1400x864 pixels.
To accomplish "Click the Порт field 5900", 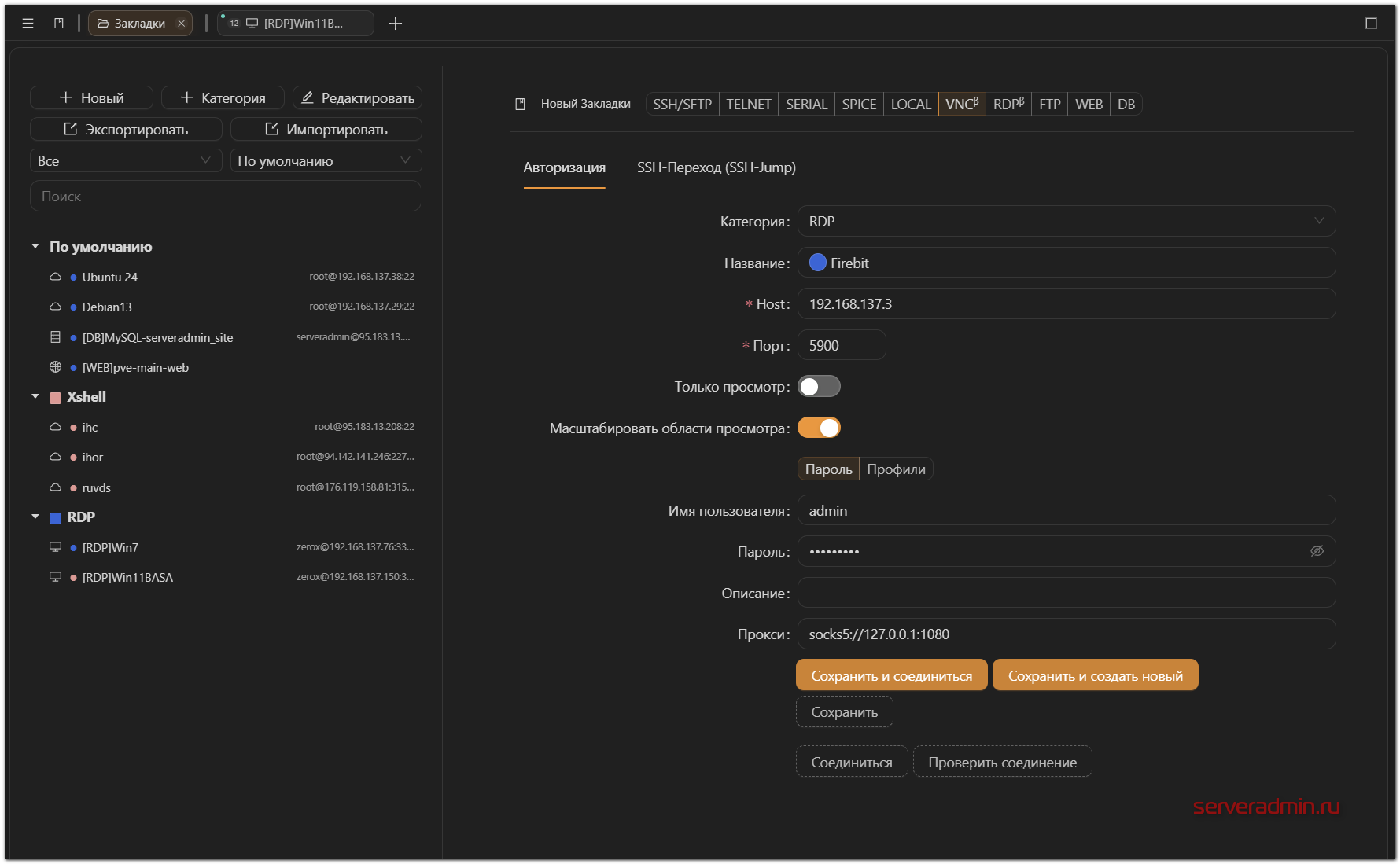I will pyautogui.click(x=842, y=345).
